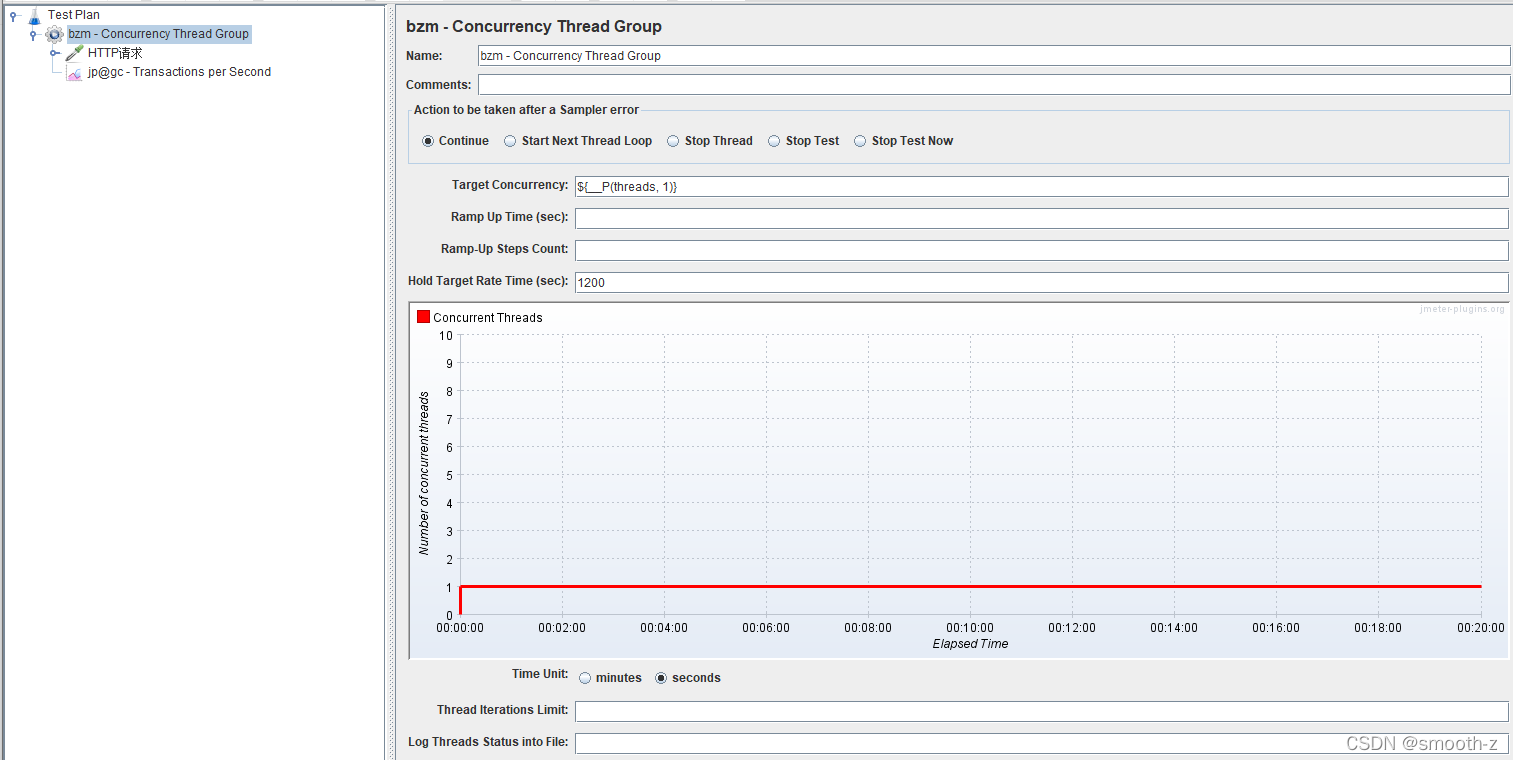This screenshot has height=760, width=1513.
Task: Collapse the Concurrency Thread Group tree node
Action: [x=33, y=34]
